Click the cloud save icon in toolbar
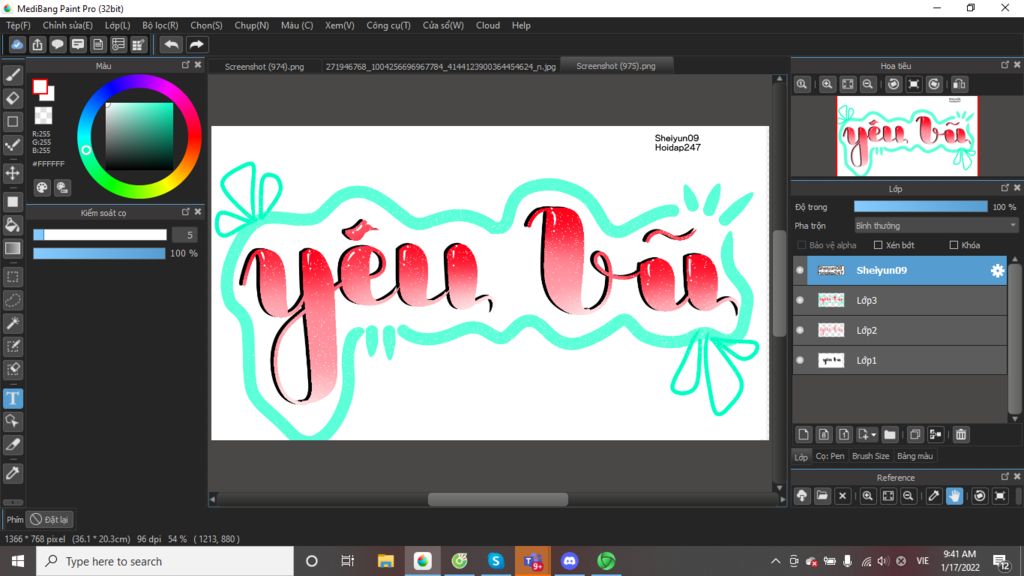The image size is (1024, 576). point(17,44)
